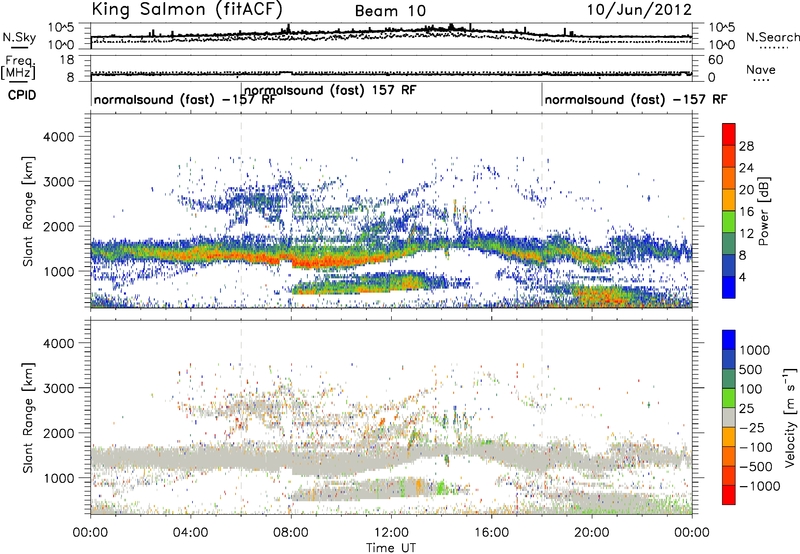Click the '12' tick on Power colorbar

click(x=746, y=234)
